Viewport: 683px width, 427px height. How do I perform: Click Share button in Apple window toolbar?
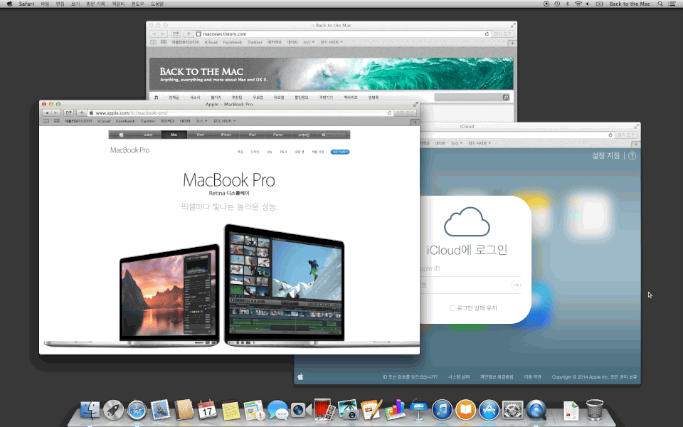point(68,113)
